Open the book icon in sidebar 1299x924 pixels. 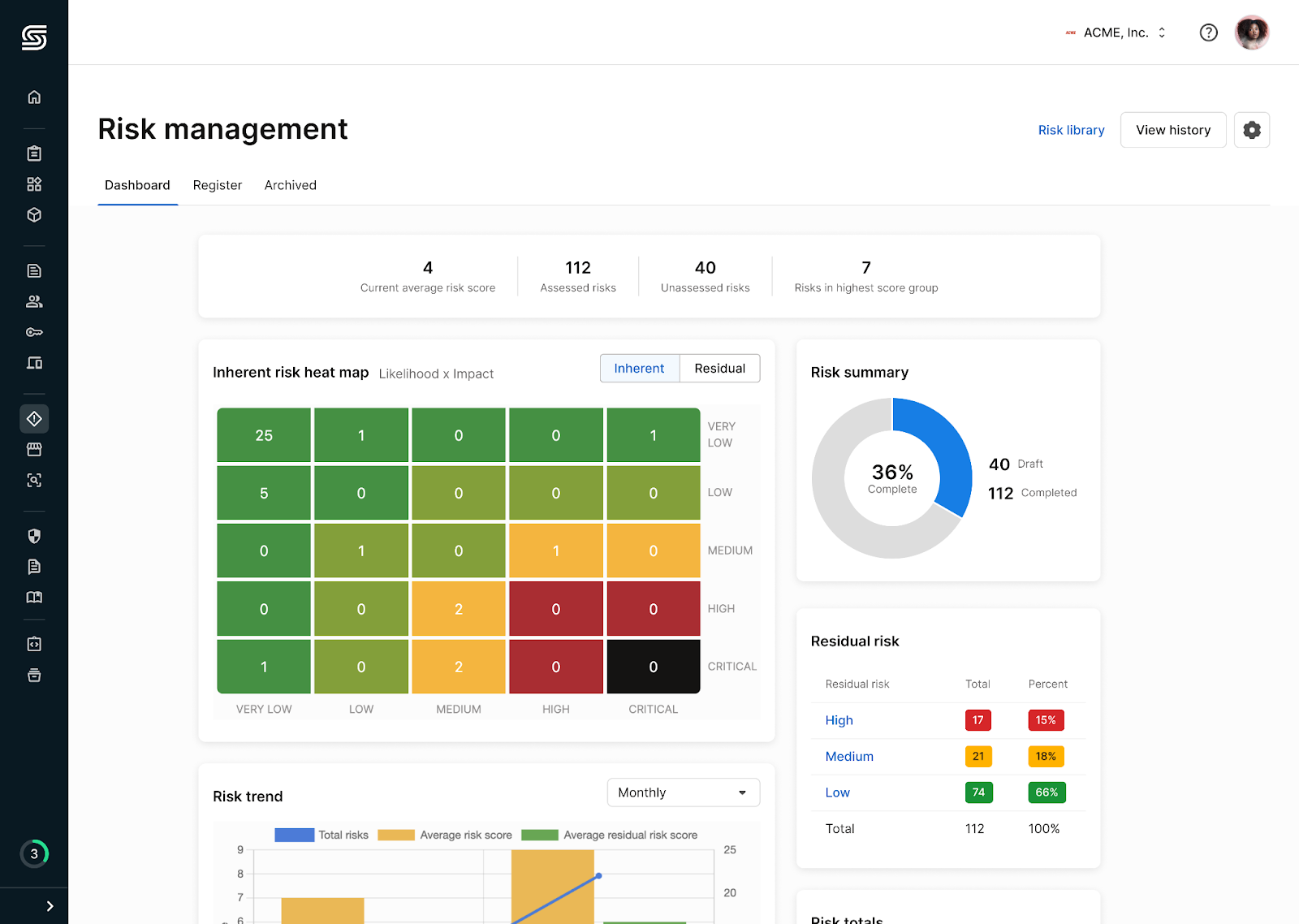(x=34, y=598)
